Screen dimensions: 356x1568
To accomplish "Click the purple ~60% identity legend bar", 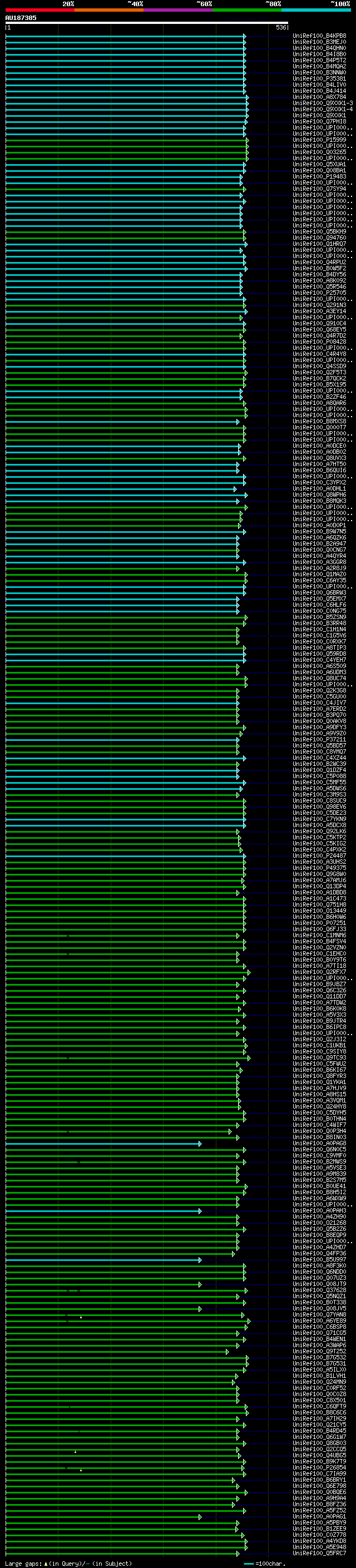I will tap(179, 10).
